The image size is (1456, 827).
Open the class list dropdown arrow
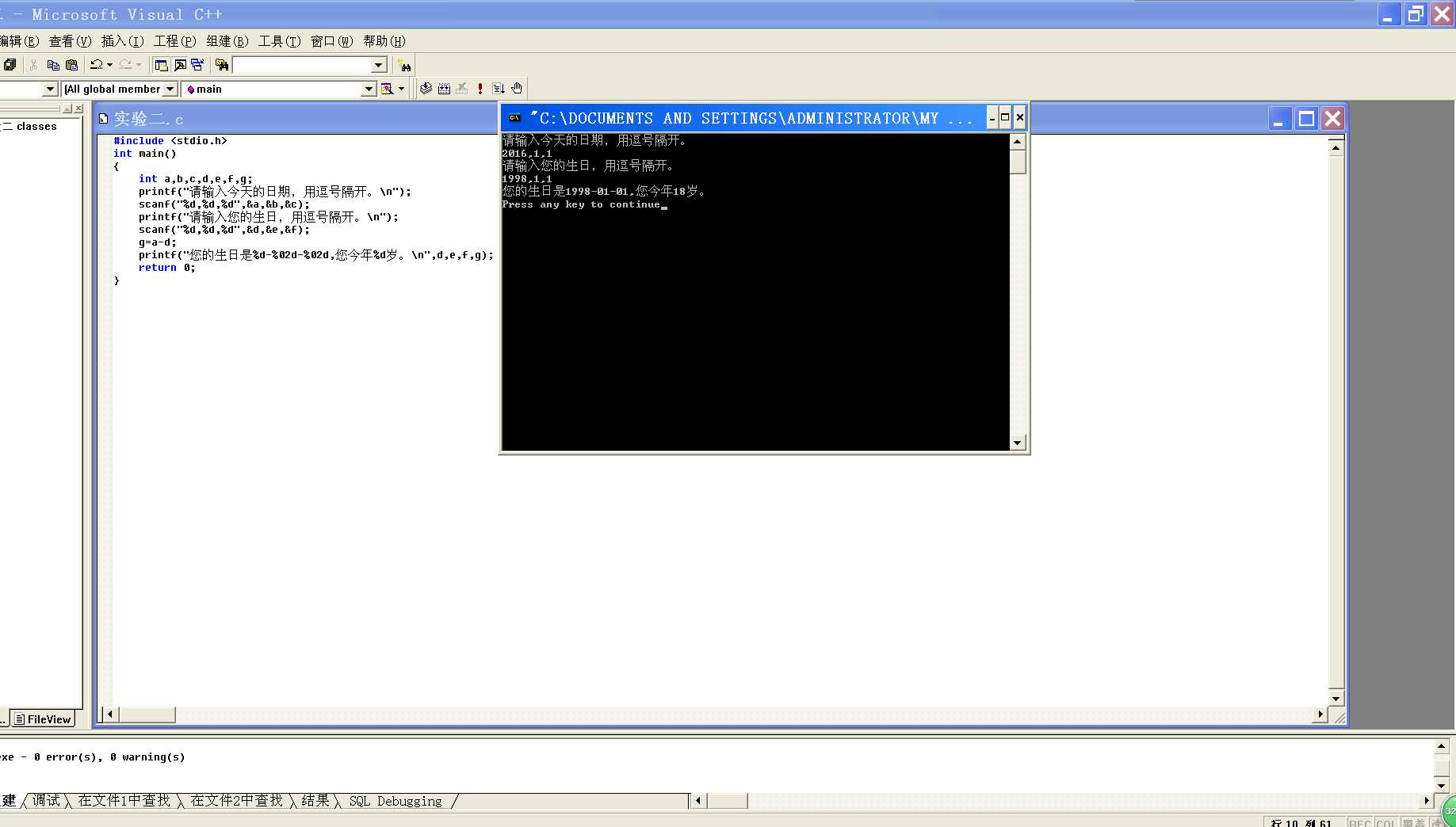(x=50, y=89)
